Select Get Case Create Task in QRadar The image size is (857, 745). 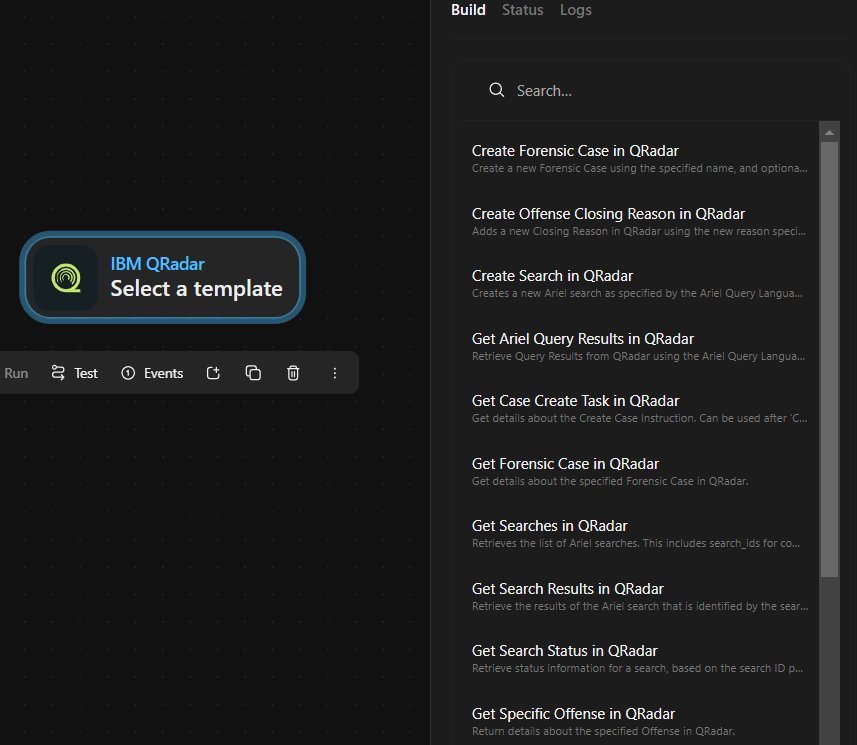tap(639, 409)
